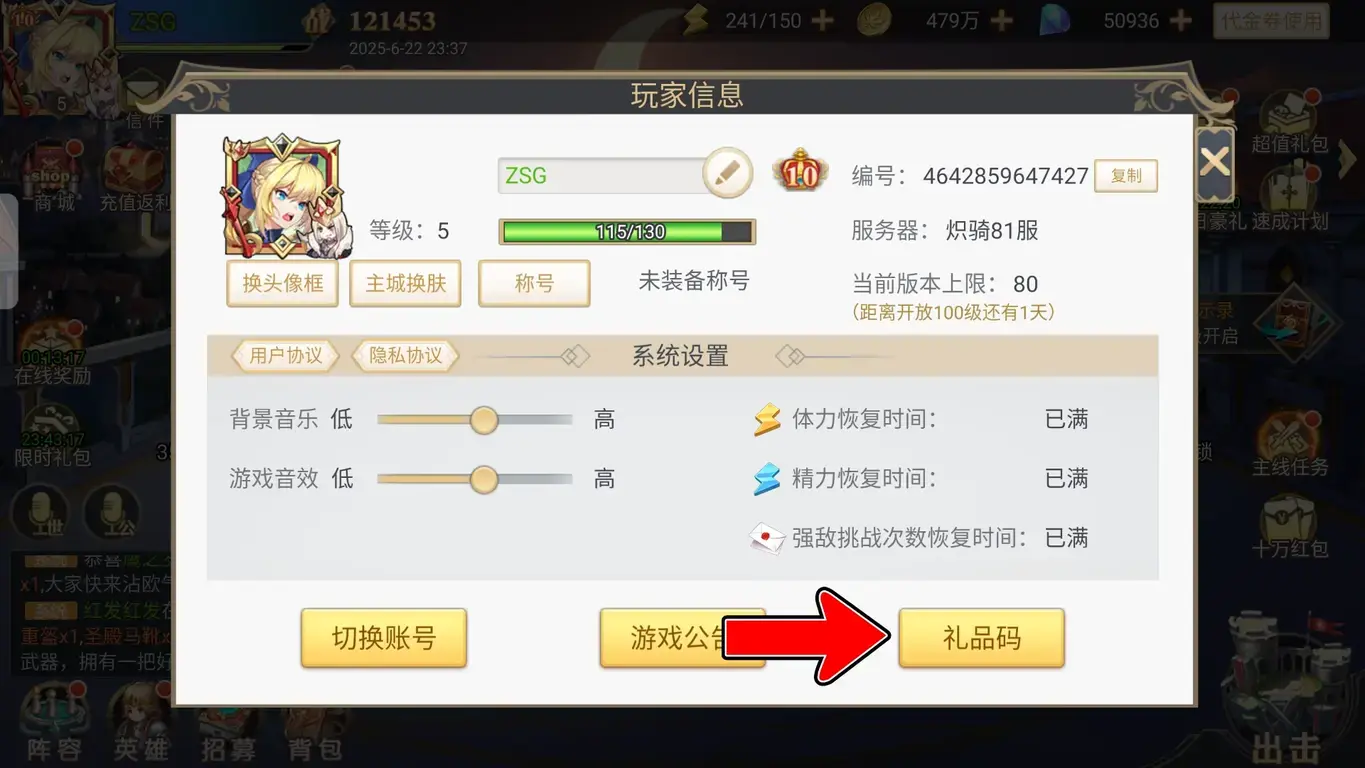
Task: Open the 用户协议 user agreement tab
Action: click(x=286, y=355)
